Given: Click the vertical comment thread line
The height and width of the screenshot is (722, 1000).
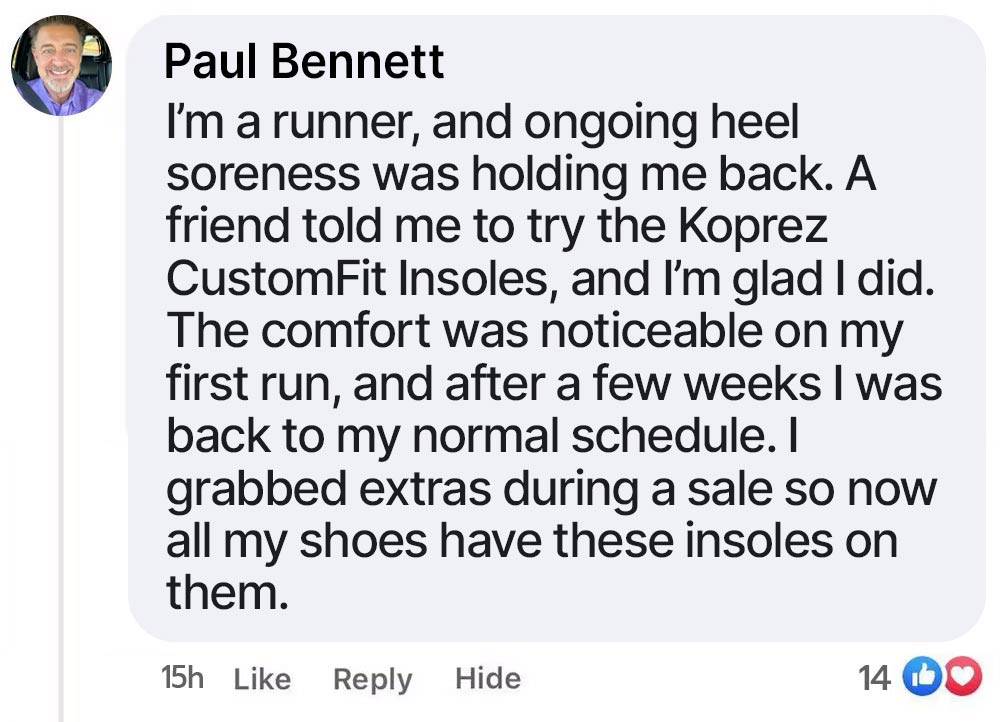Looking at the screenshot, I should coord(61,418).
